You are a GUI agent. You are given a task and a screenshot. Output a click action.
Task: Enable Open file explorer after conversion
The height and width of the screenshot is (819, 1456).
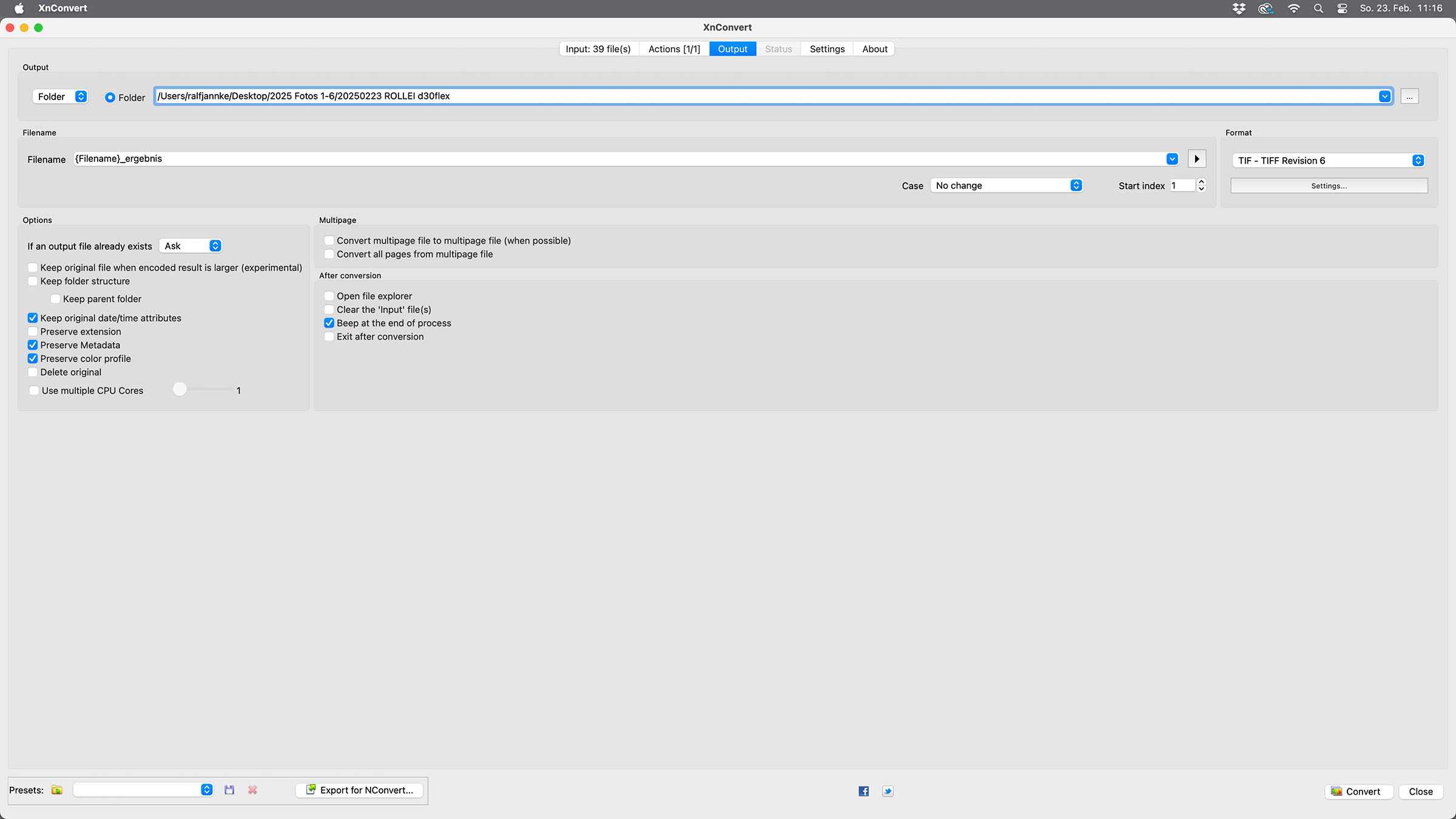click(x=329, y=296)
